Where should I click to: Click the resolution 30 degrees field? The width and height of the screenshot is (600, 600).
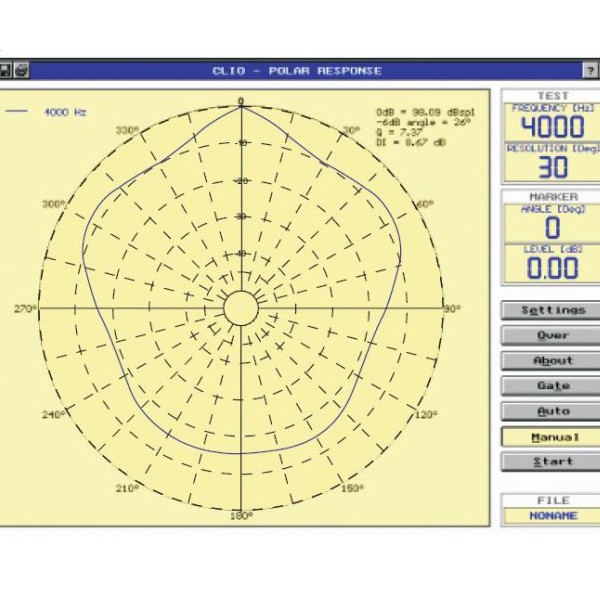click(552, 167)
